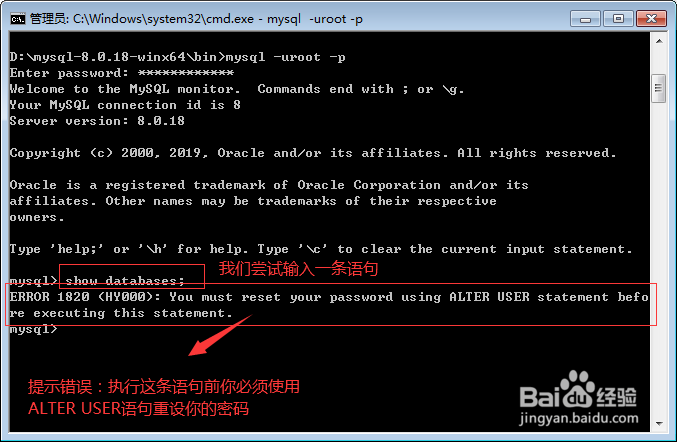Click the window title text
Image resolution: width=677 pixels, height=442 pixels.
(196, 19)
